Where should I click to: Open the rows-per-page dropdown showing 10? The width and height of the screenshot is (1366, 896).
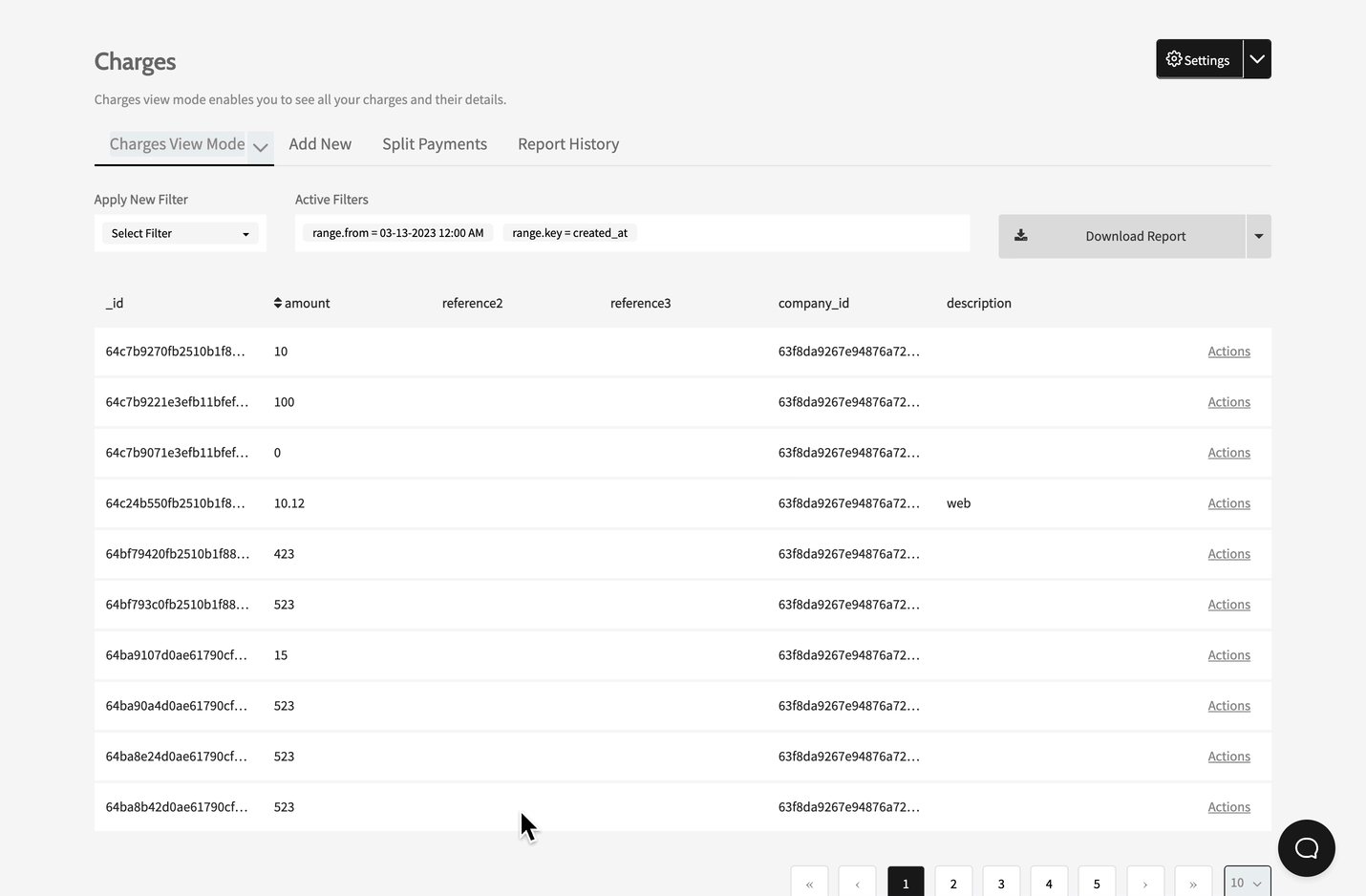coord(1248,883)
